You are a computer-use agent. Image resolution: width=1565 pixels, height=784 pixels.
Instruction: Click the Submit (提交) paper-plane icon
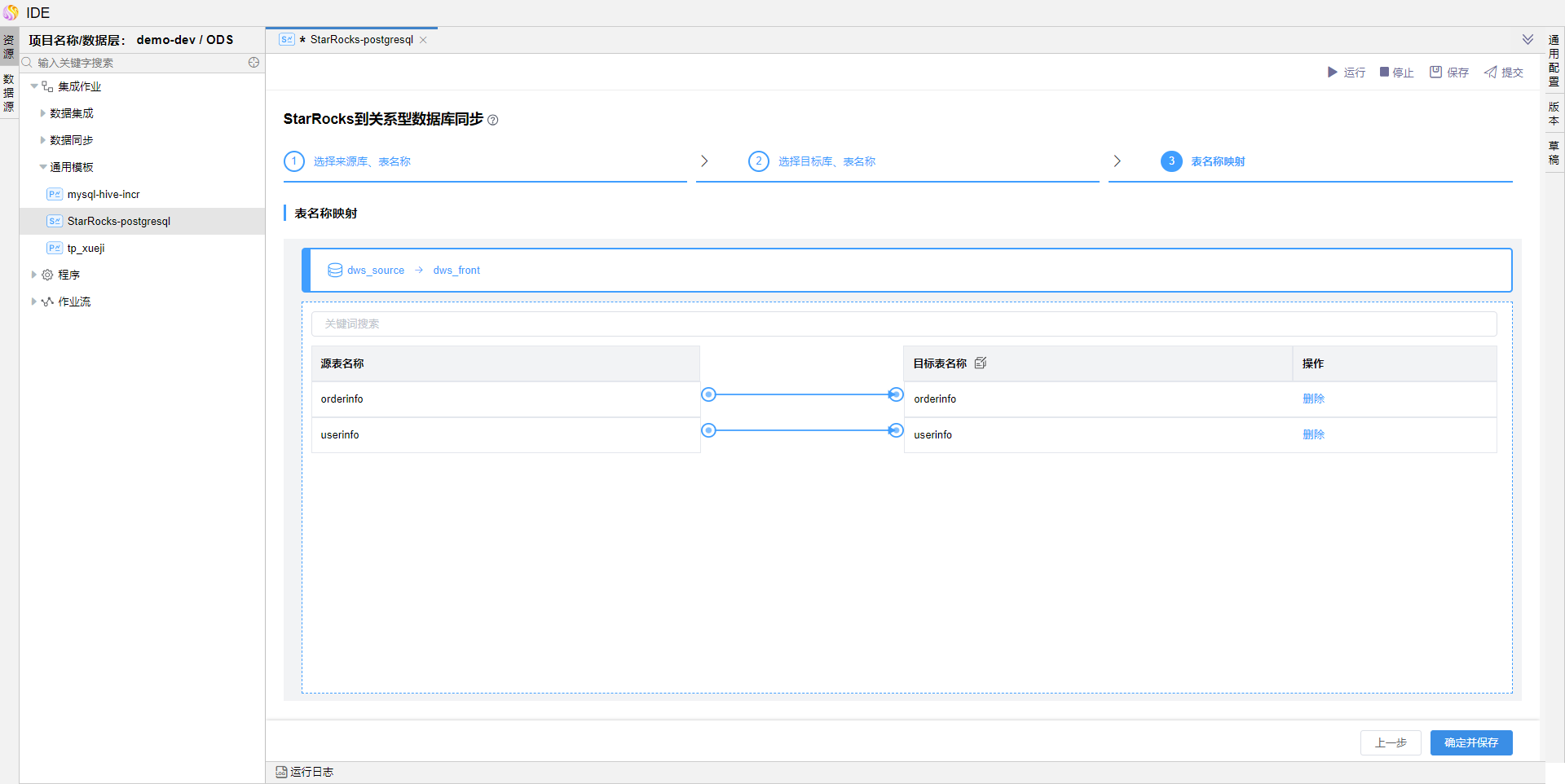click(x=1491, y=73)
